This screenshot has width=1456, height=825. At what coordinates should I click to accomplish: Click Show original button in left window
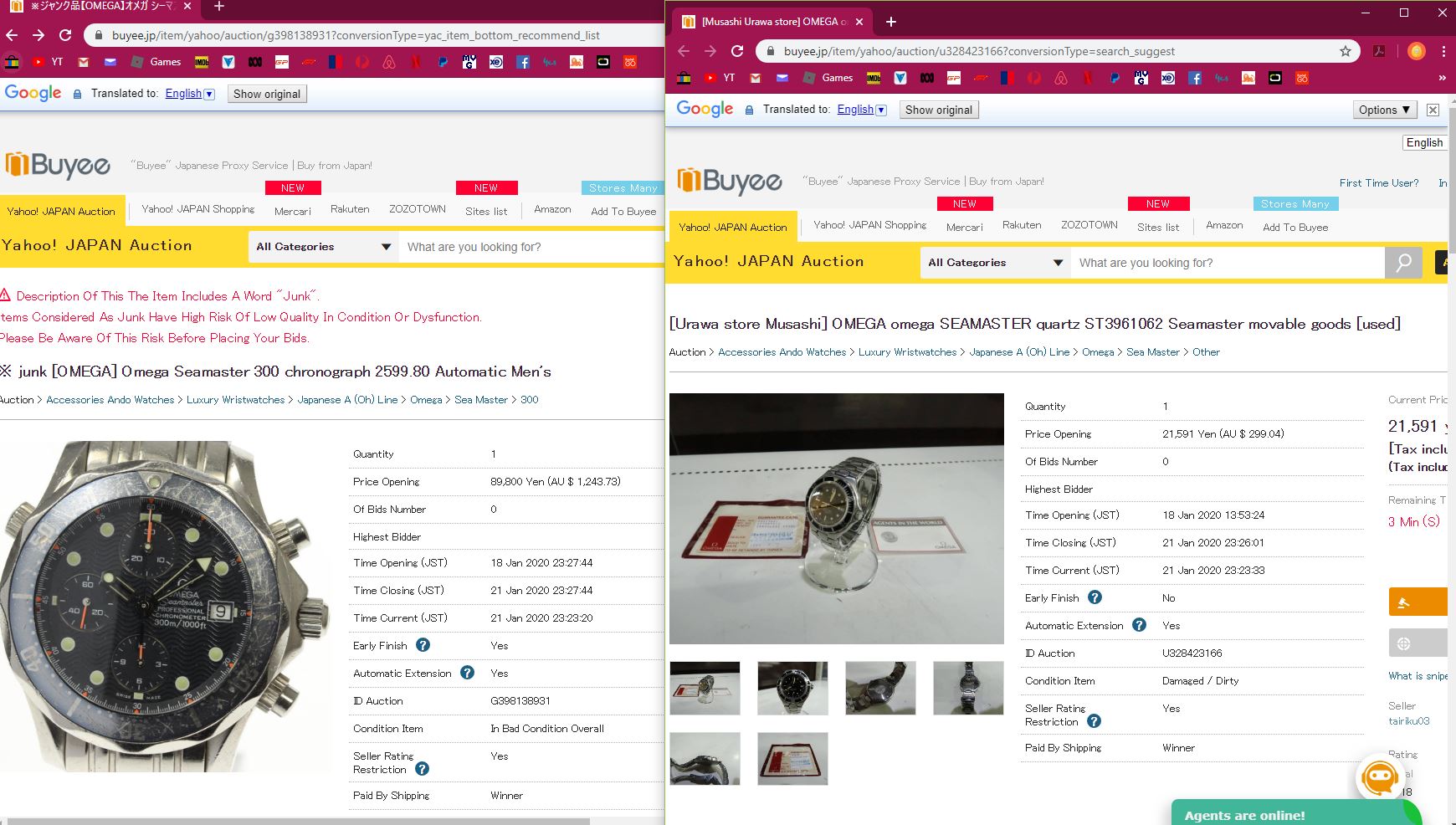[x=267, y=94]
